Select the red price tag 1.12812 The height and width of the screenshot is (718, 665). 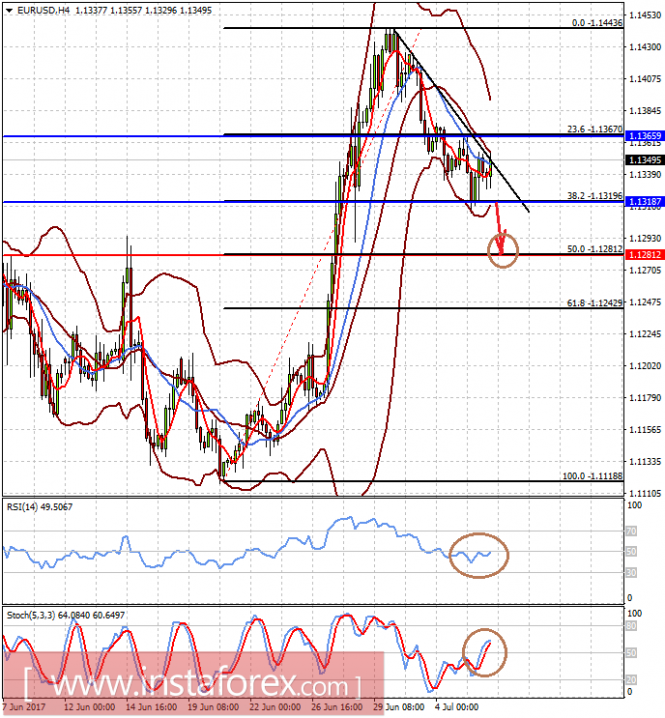[645, 255]
